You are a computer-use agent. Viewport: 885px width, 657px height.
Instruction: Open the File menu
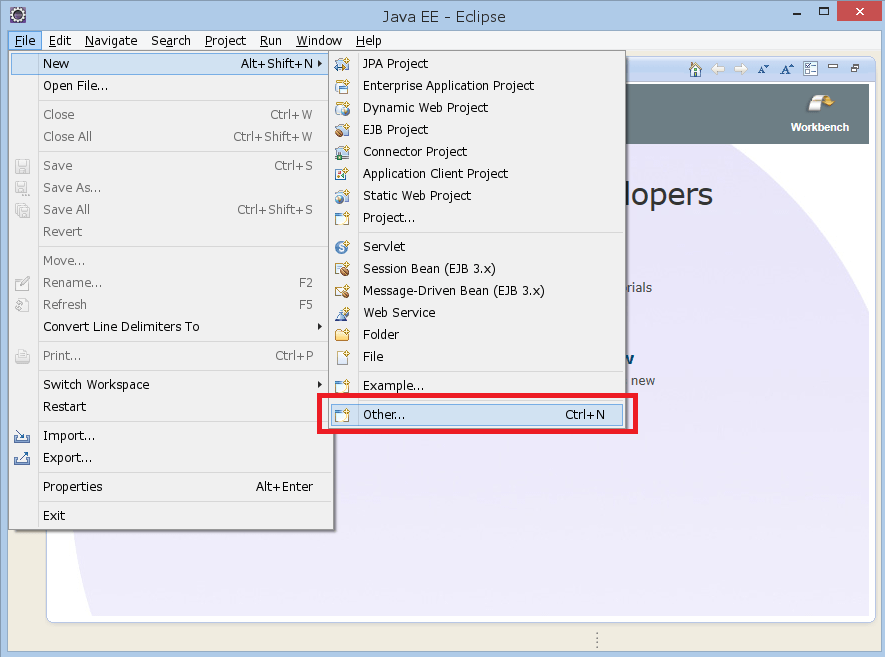click(25, 41)
